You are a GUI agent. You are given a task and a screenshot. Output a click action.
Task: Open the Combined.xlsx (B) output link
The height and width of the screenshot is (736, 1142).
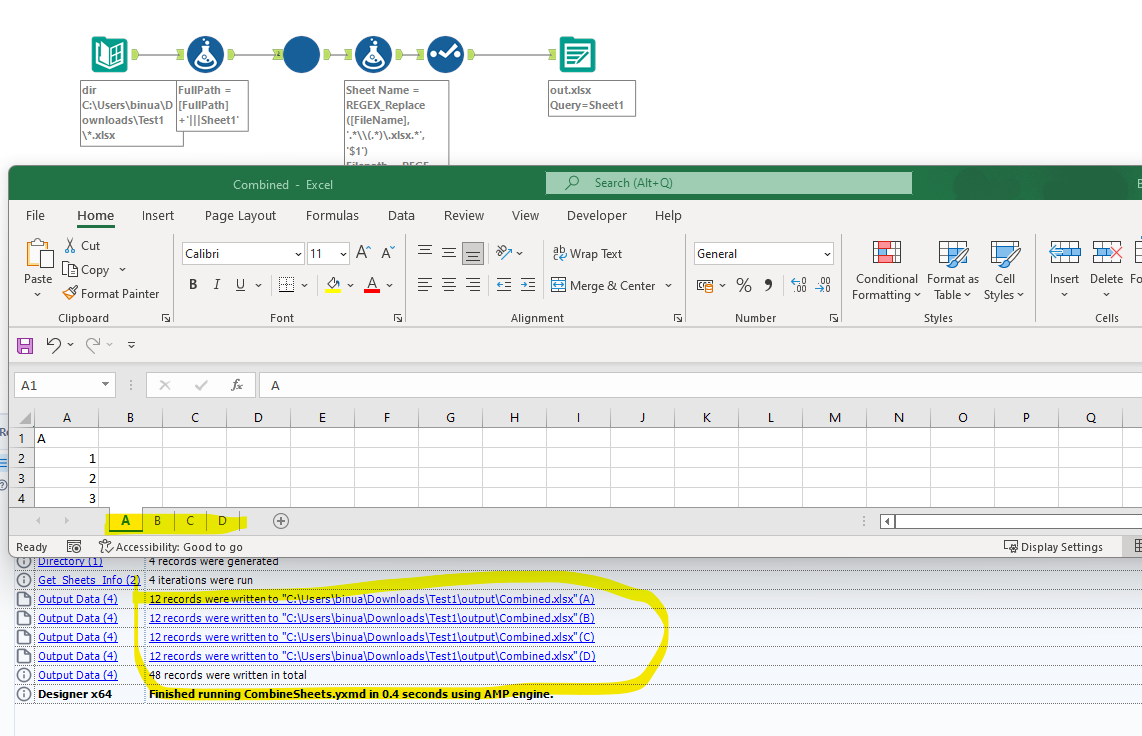point(371,618)
